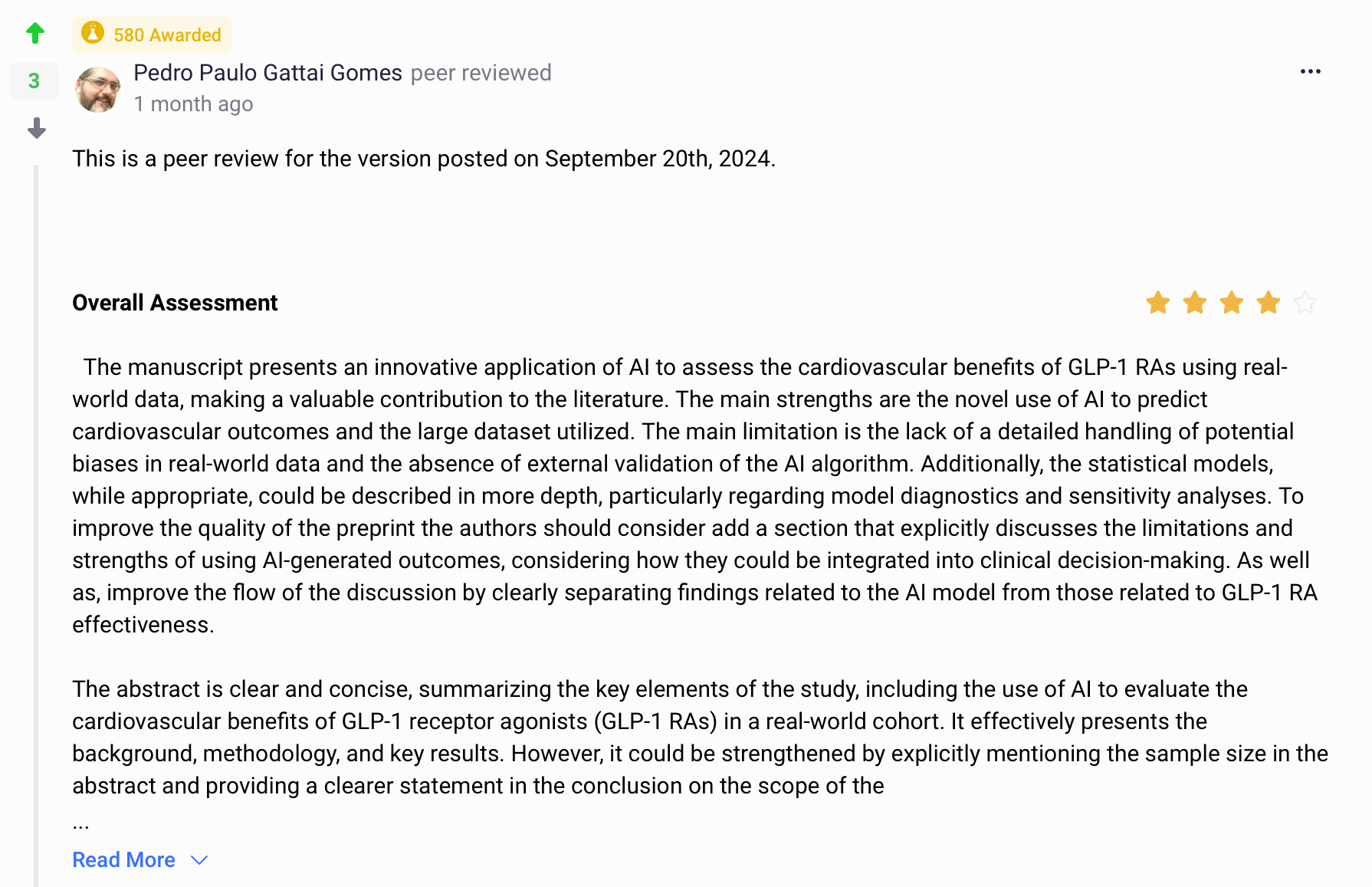1372x887 pixels.
Task: Click the second rating star
Action: (x=1194, y=303)
